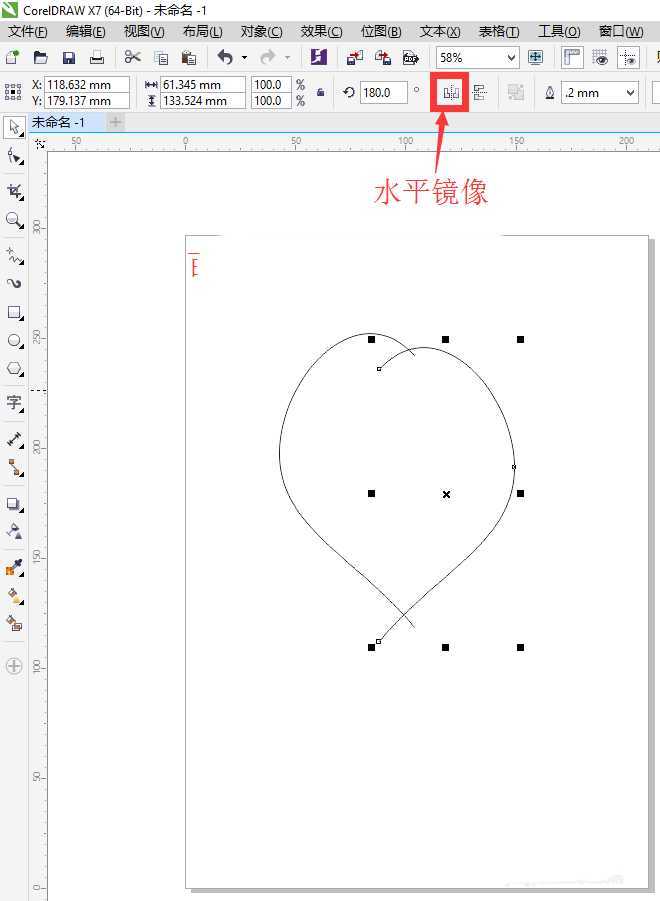Select the Ellipse tool
The height and width of the screenshot is (901, 660).
pyautogui.click(x=15, y=341)
